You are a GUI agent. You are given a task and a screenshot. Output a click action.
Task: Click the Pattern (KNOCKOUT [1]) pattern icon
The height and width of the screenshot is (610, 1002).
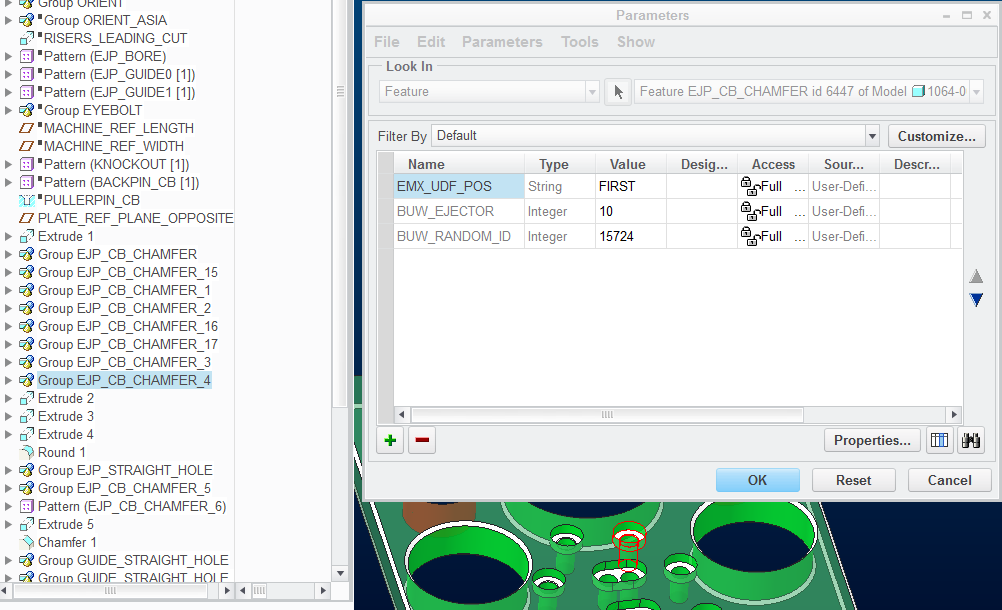(26, 164)
